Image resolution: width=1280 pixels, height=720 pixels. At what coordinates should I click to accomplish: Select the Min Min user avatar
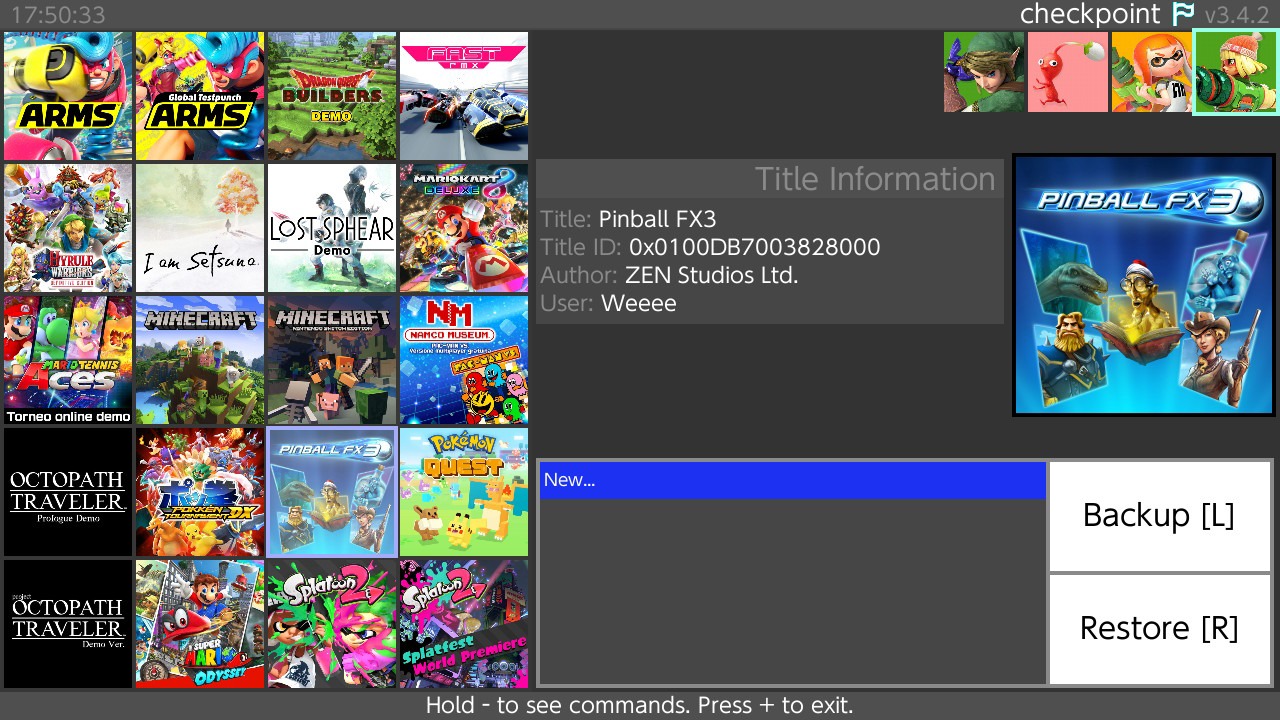[x=1236, y=72]
